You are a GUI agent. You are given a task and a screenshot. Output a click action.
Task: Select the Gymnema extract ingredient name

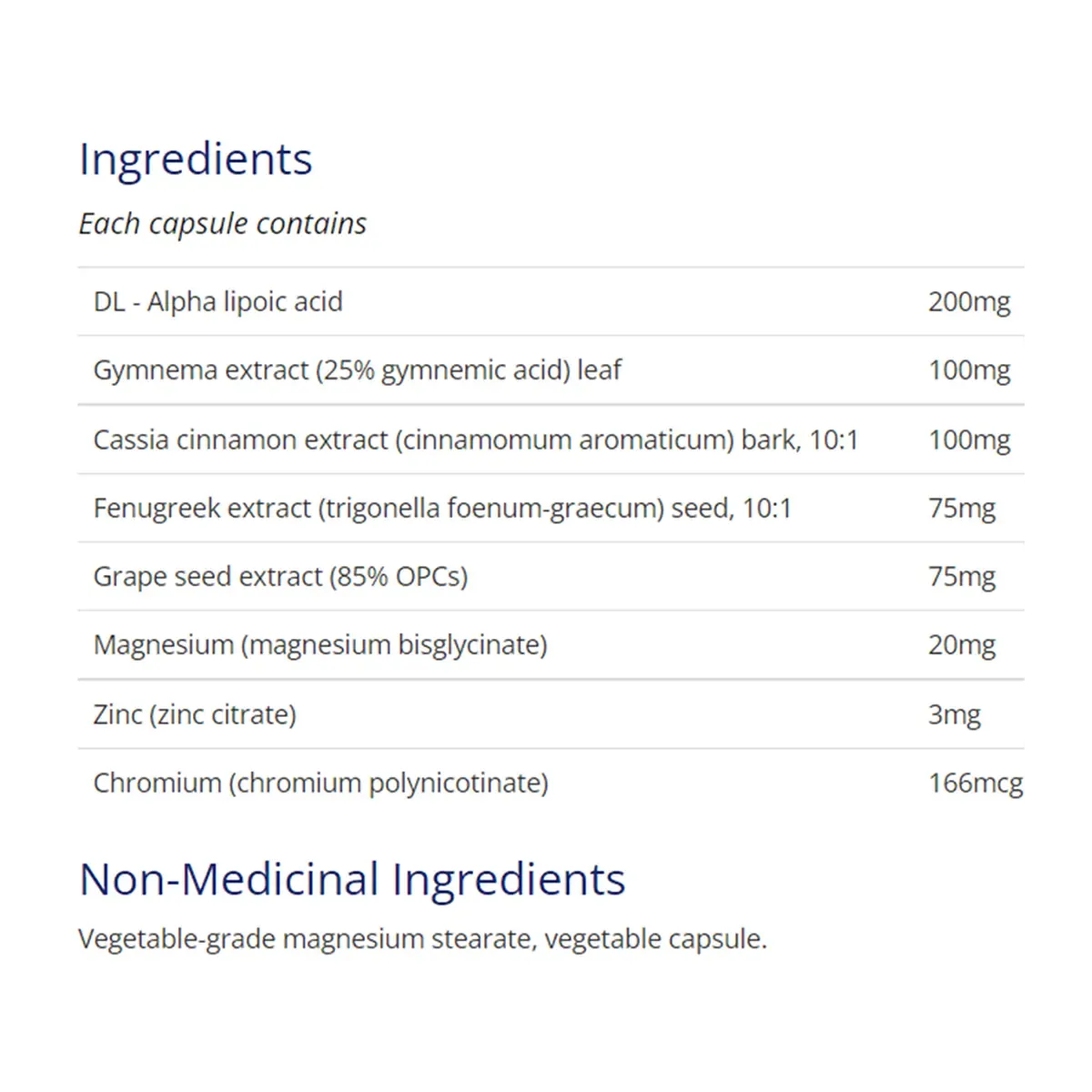357,370
